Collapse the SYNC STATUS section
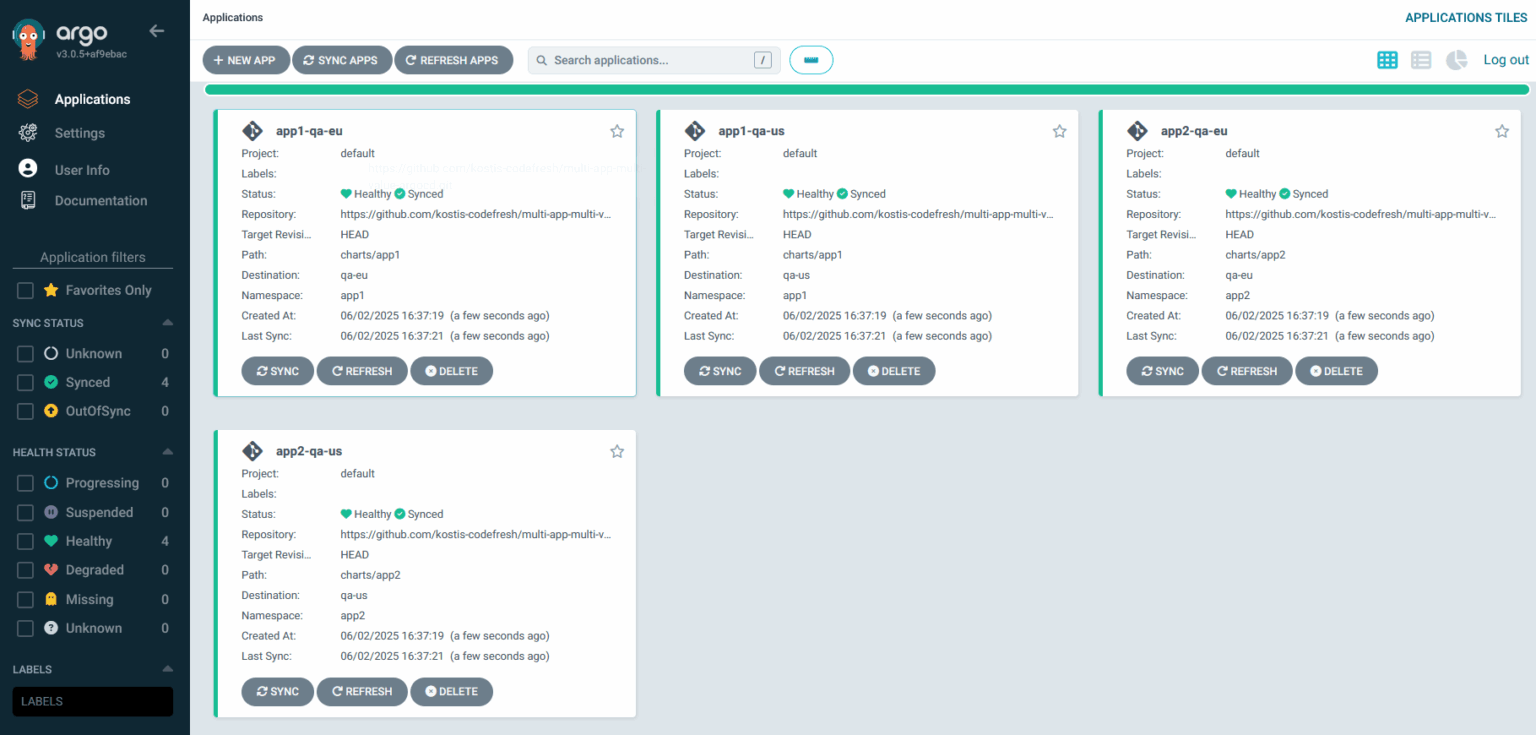This screenshot has width=1536, height=735. click(x=167, y=322)
